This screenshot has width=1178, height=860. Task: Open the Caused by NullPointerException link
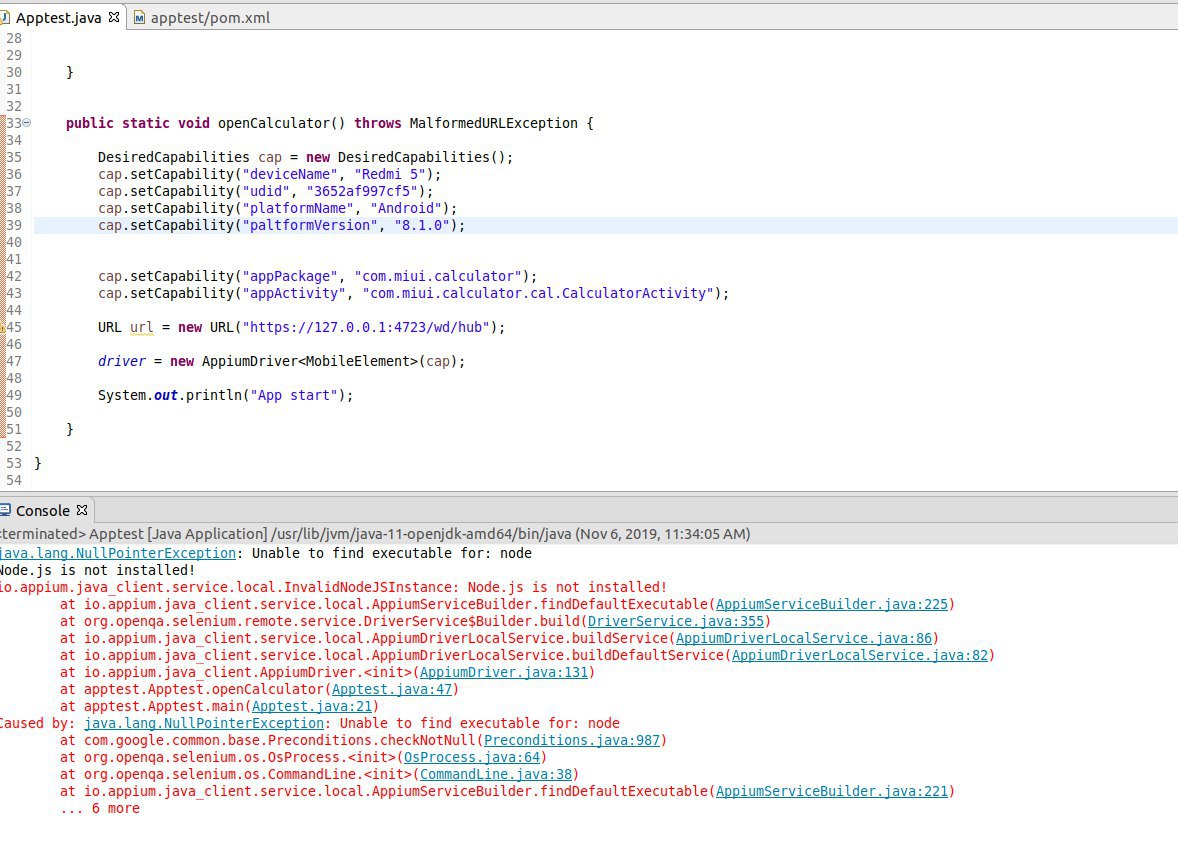[x=204, y=723]
